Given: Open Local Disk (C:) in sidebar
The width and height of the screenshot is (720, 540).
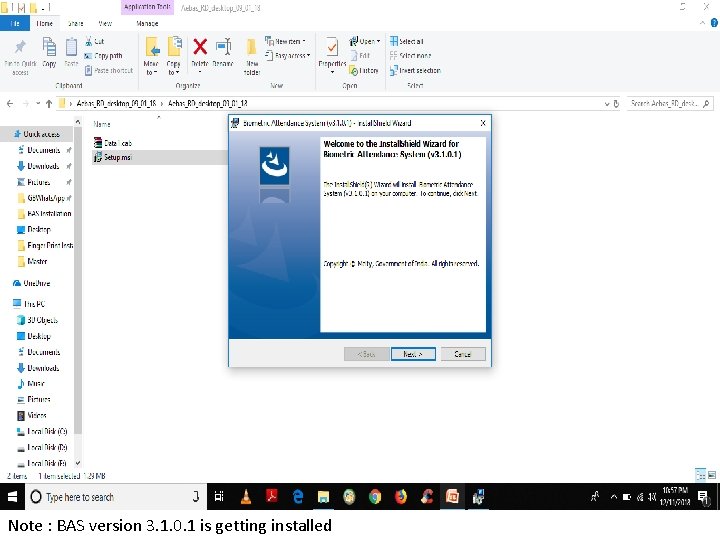Looking at the screenshot, I should pos(42,431).
